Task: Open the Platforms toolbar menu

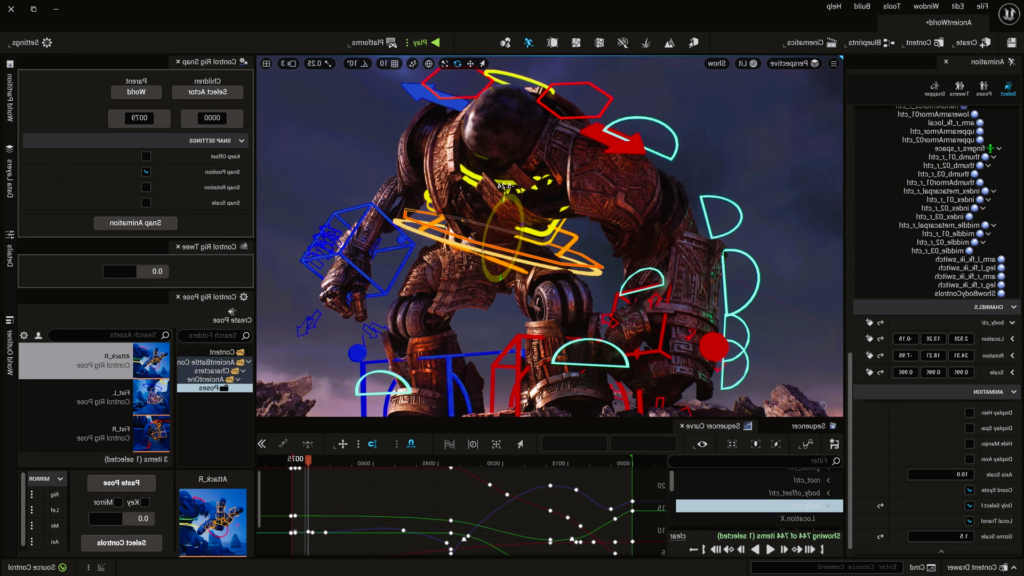Action: pyautogui.click(x=374, y=42)
